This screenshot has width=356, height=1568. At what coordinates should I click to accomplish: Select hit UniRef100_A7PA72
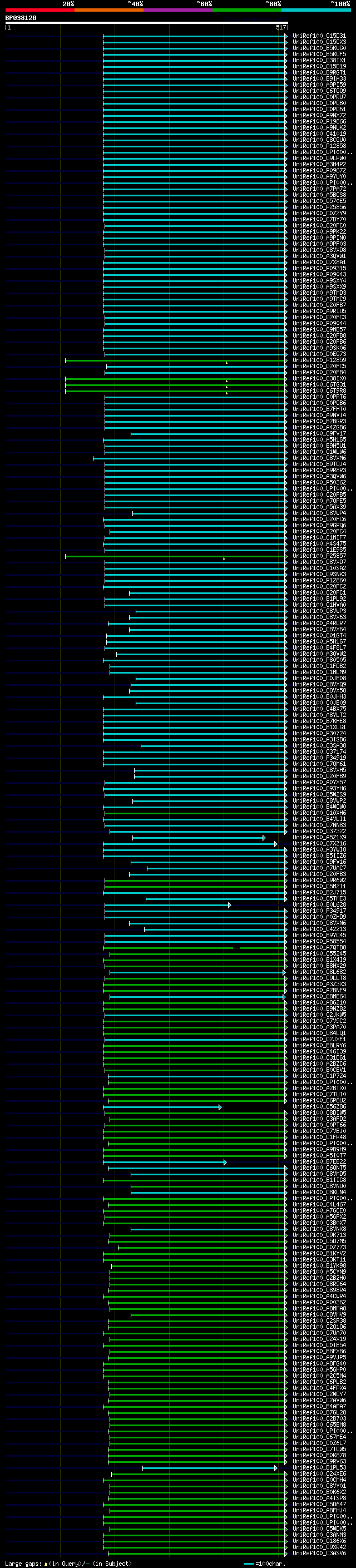click(319, 189)
